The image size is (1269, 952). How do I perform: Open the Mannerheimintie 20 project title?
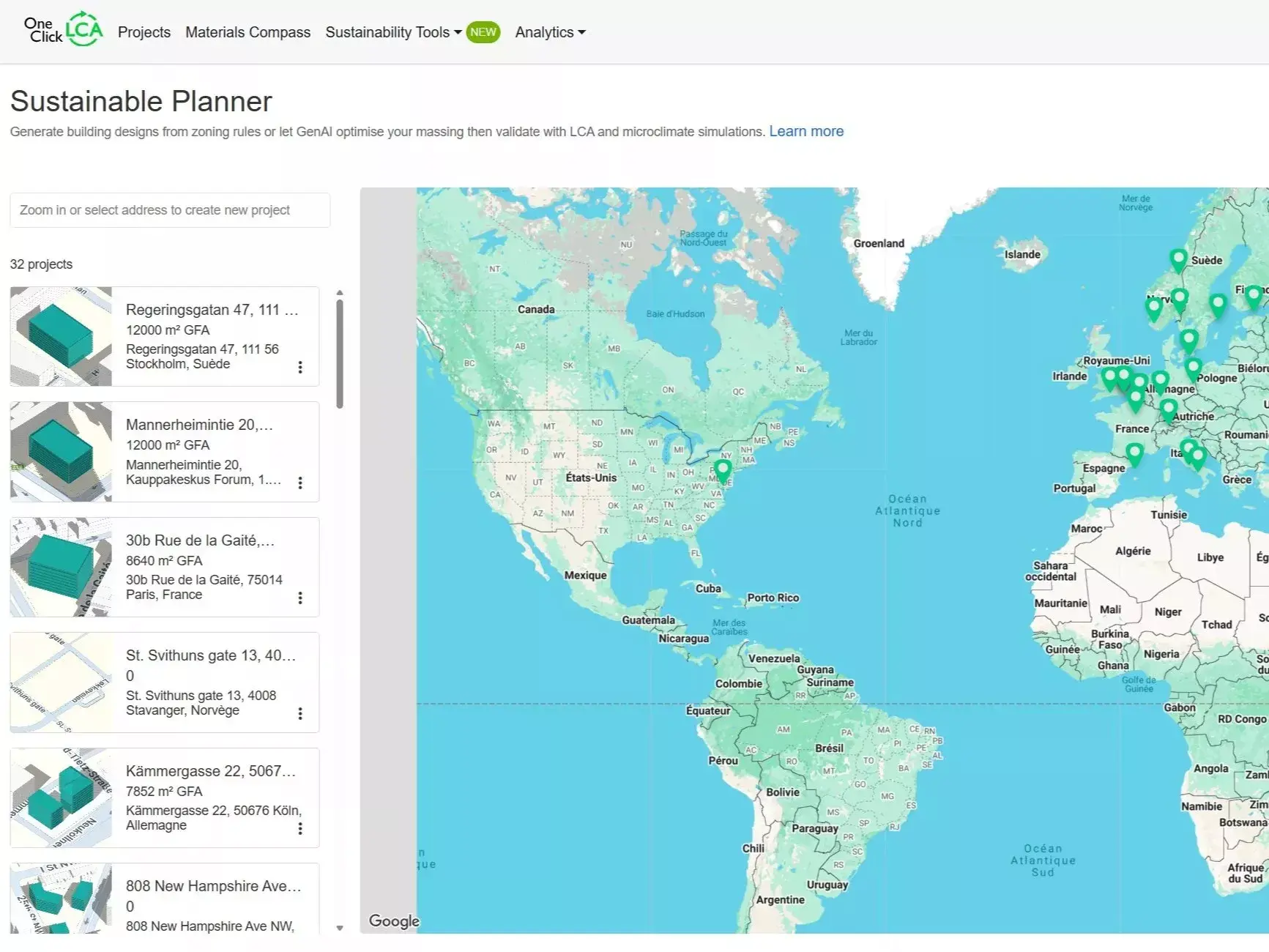199,425
